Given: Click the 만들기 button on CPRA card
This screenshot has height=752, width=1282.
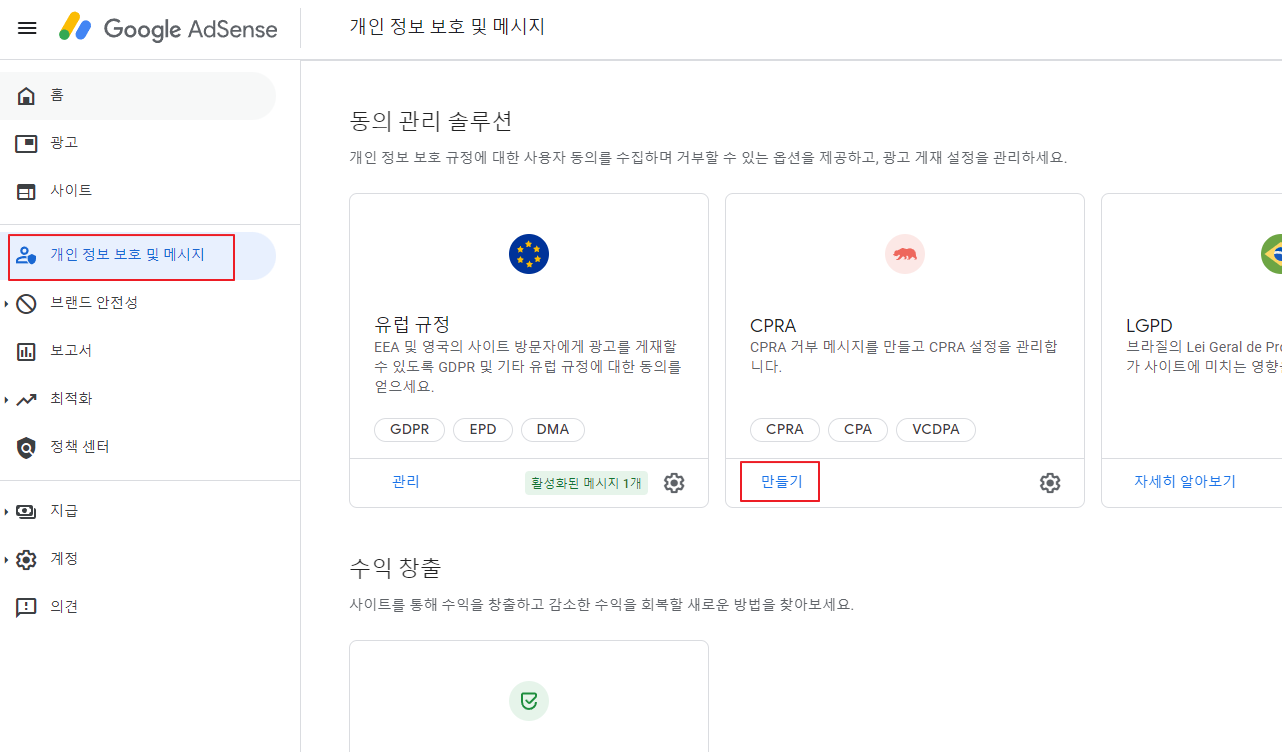Looking at the screenshot, I should [x=780, y=481].
